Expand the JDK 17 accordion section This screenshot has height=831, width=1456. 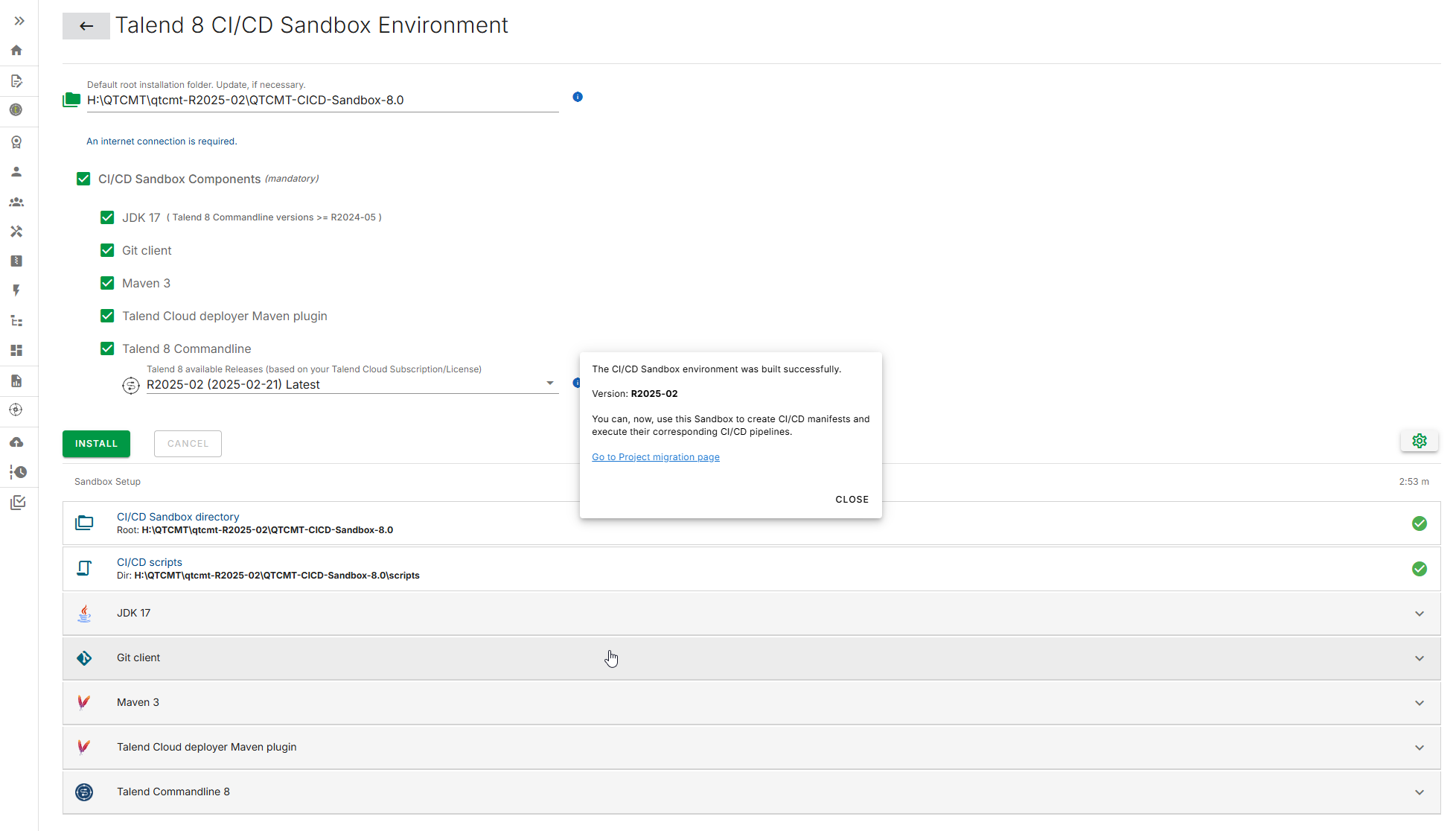[1420, 613]
